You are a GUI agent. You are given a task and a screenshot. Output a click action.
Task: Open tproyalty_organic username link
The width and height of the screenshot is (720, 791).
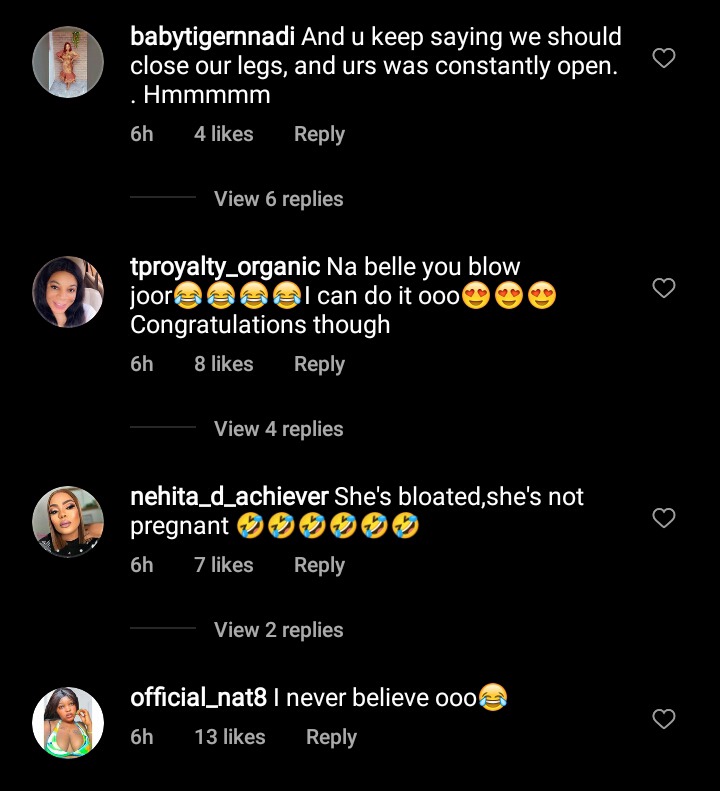[225, 267]
